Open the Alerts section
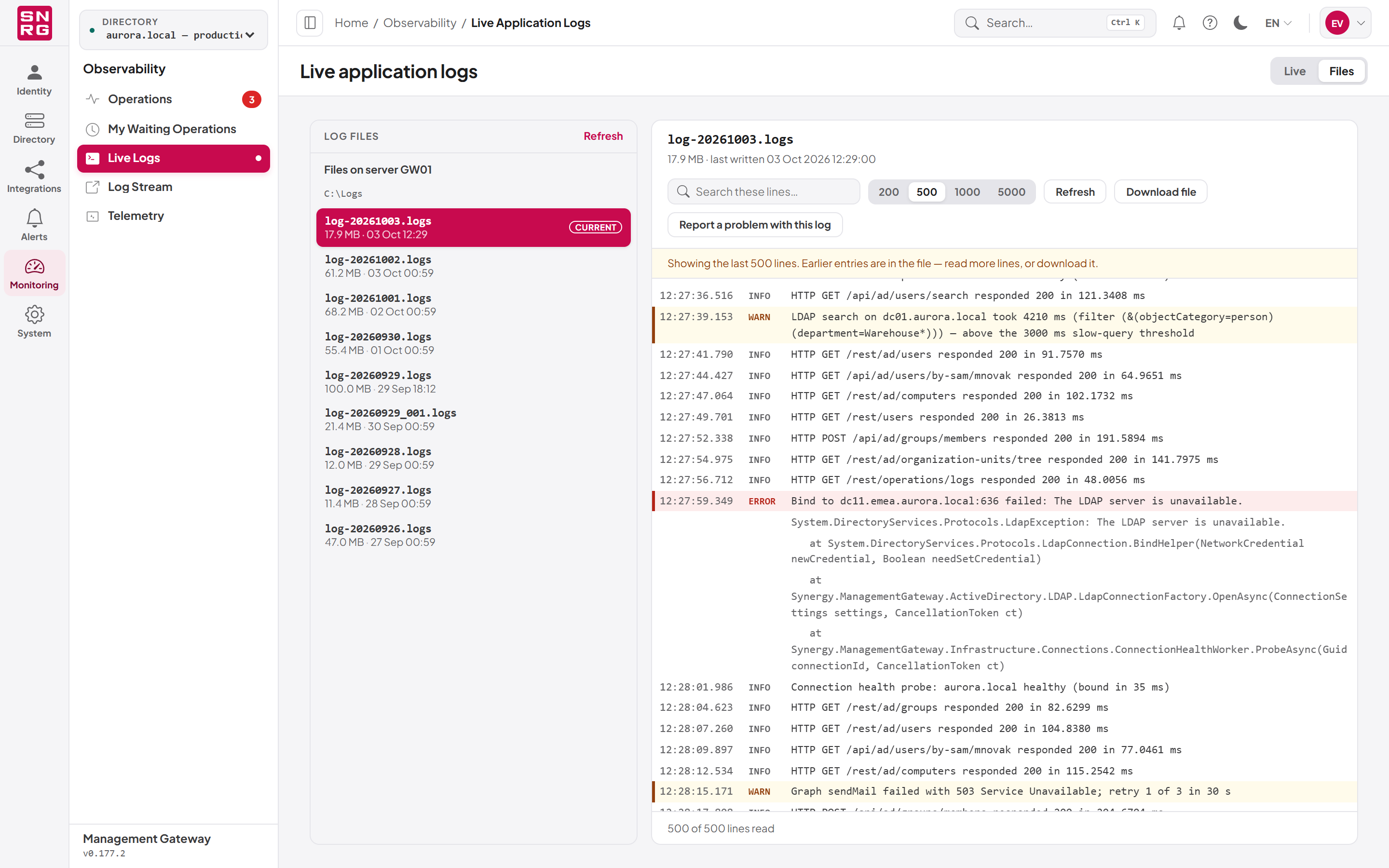This screenshot has width=1389, height=868. (x=34, y=225)
